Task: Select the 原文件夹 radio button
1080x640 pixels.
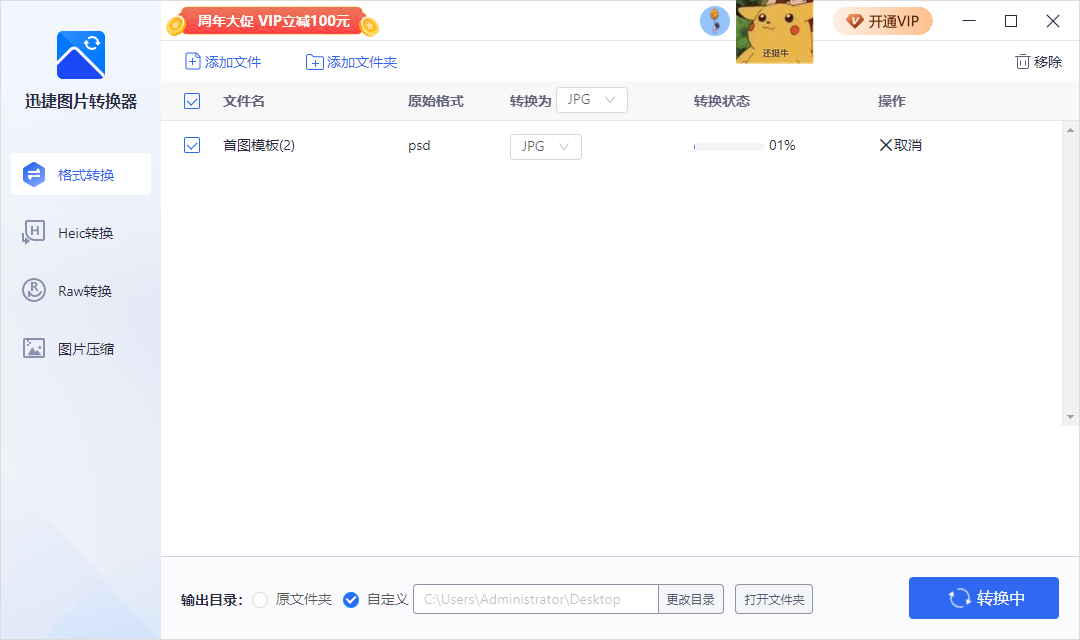Action: [x=260, y=600]
